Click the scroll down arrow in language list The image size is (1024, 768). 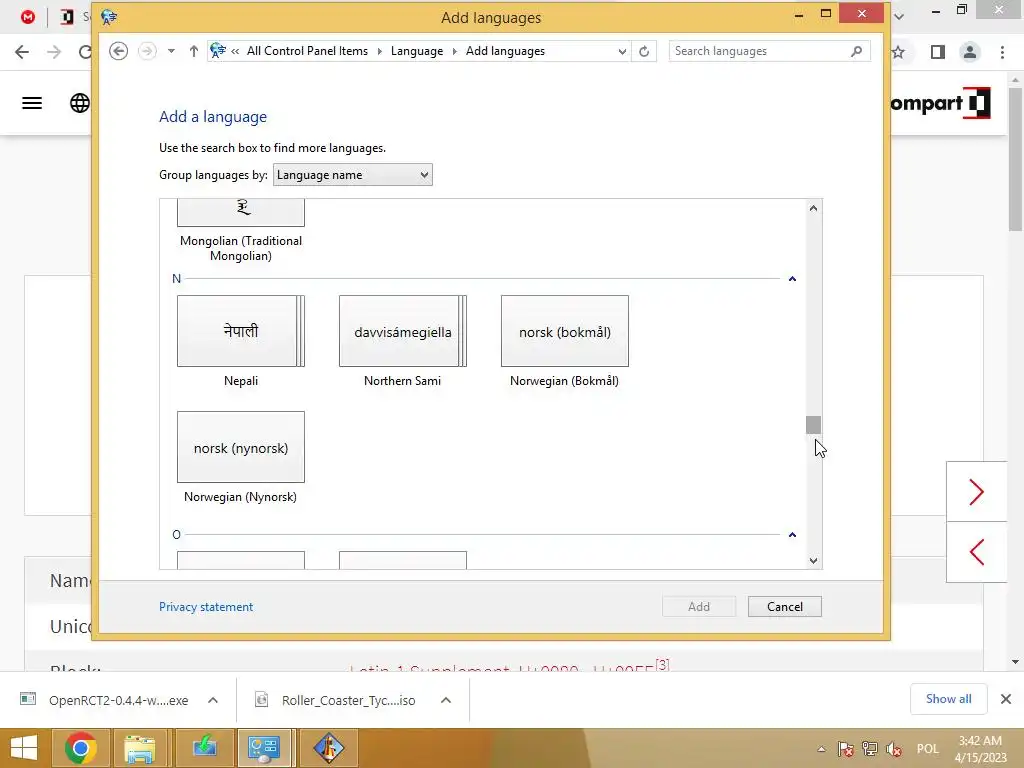[813, 560]
